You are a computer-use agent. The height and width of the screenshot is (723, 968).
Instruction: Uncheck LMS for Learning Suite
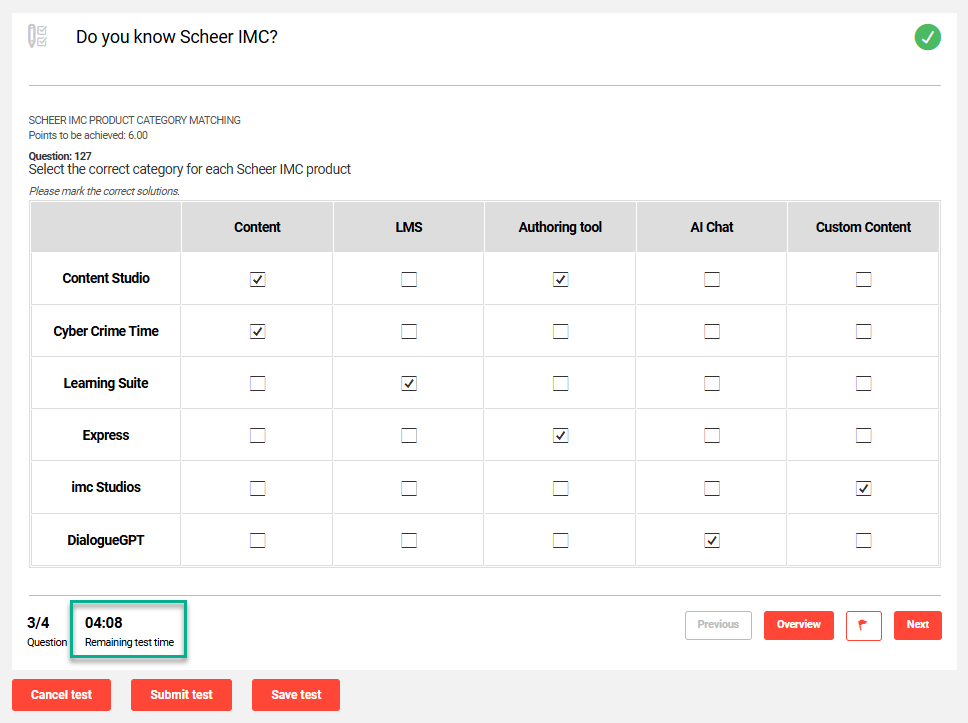(409, 383)
